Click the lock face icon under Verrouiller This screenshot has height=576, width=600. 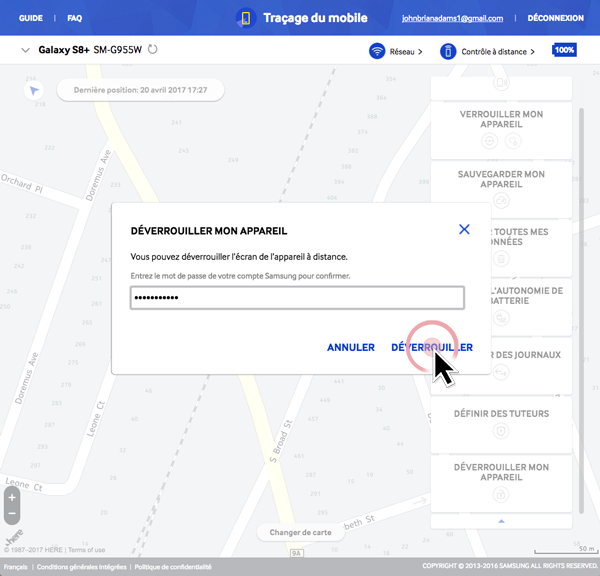[489, 141]
